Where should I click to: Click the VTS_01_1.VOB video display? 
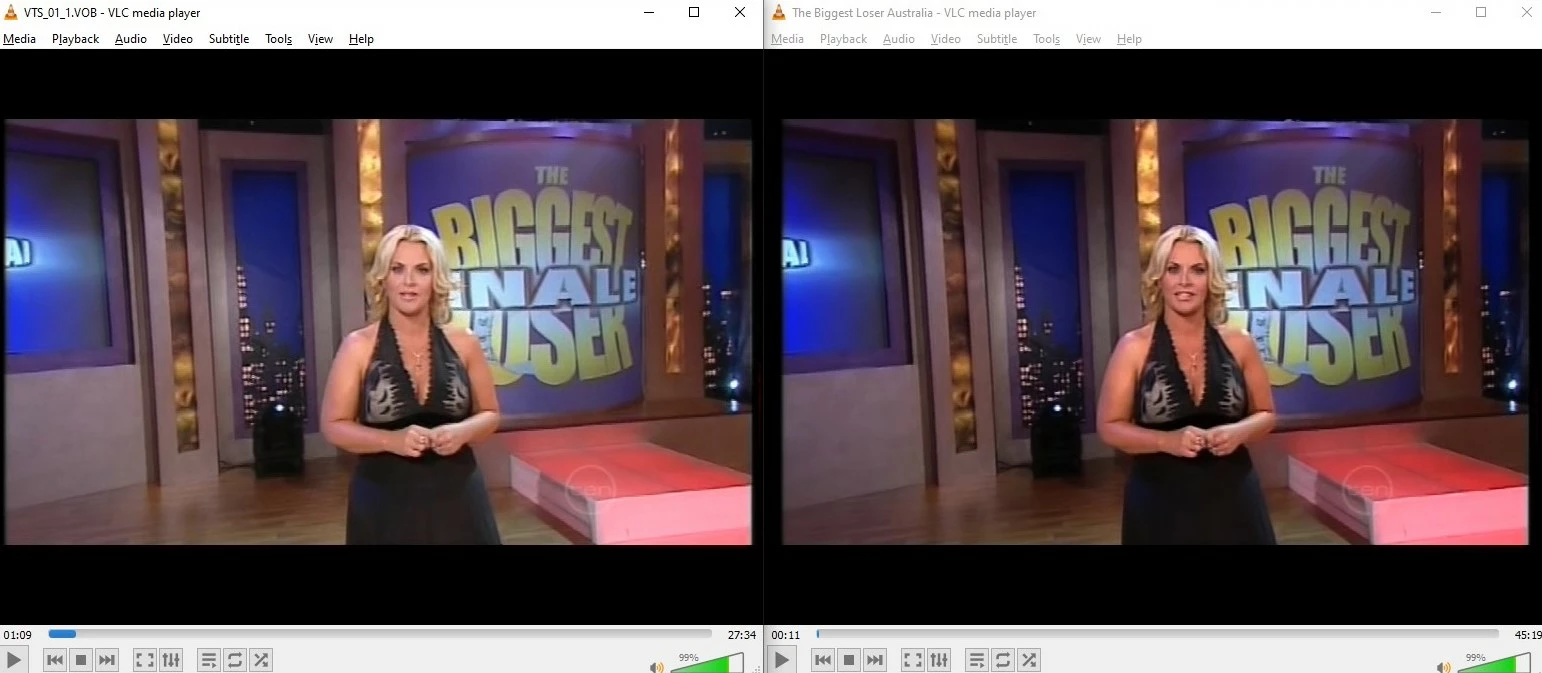point(379,332)
